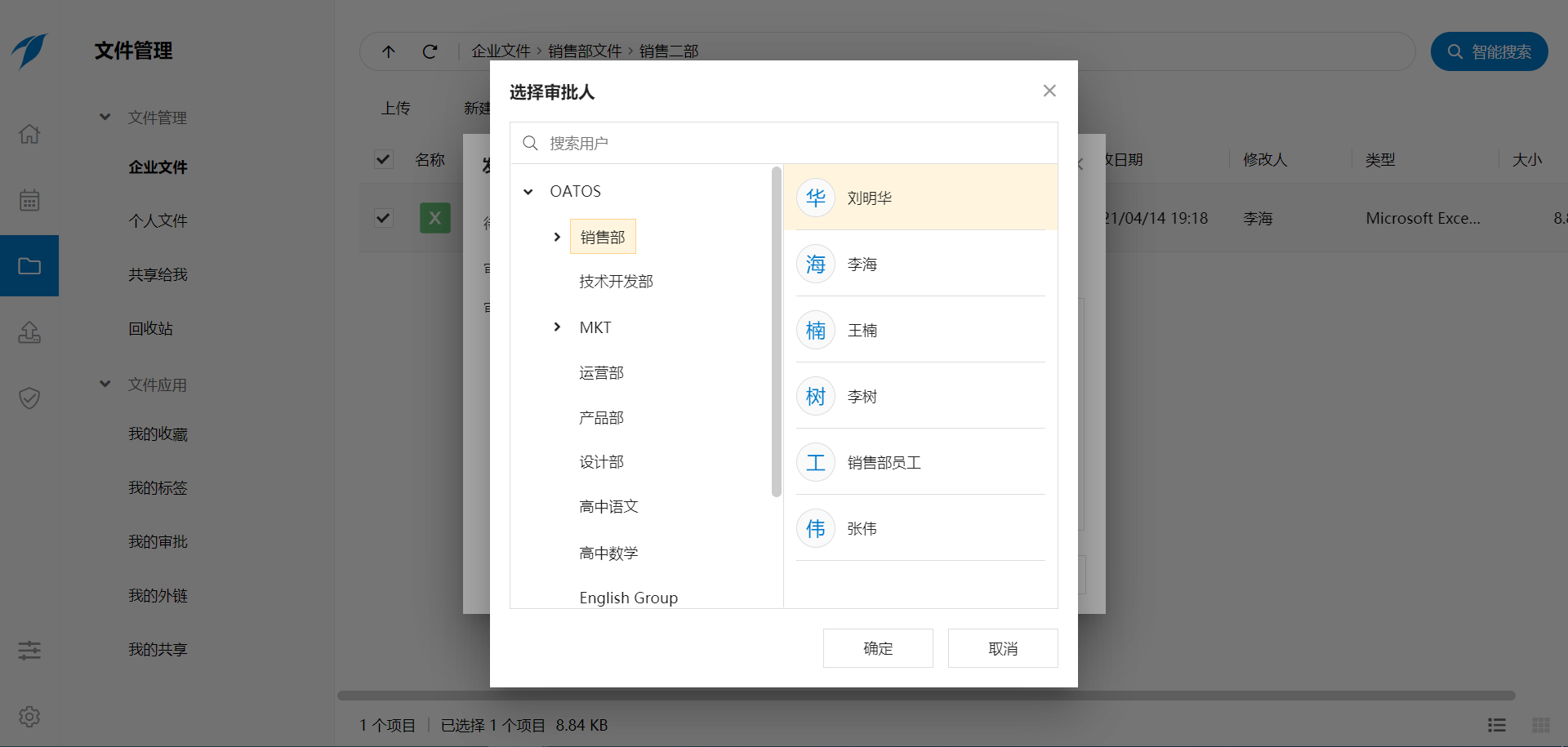
Task: Switch to list view icon
Action: coord(1496,725)
